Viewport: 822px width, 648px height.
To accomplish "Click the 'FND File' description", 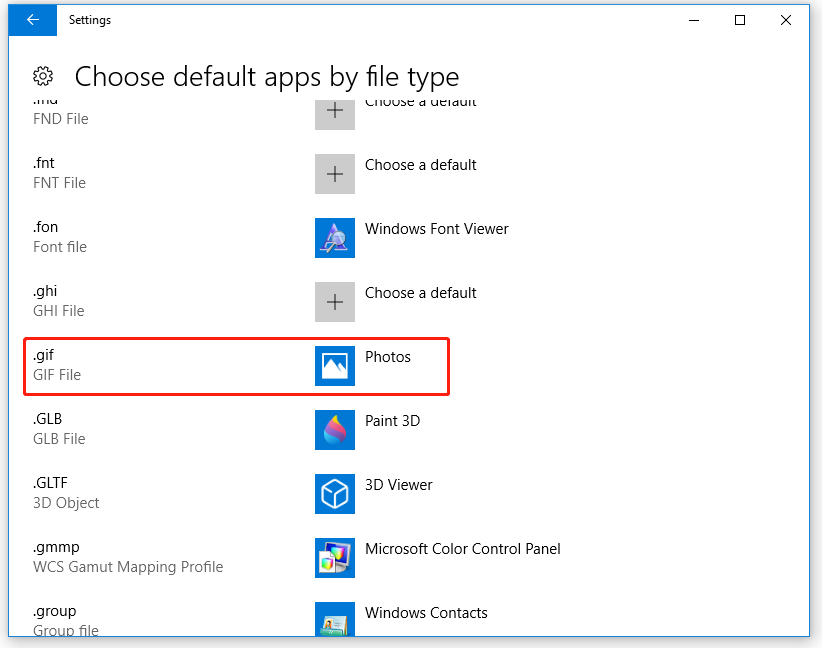I will click(x=61, y=119).
